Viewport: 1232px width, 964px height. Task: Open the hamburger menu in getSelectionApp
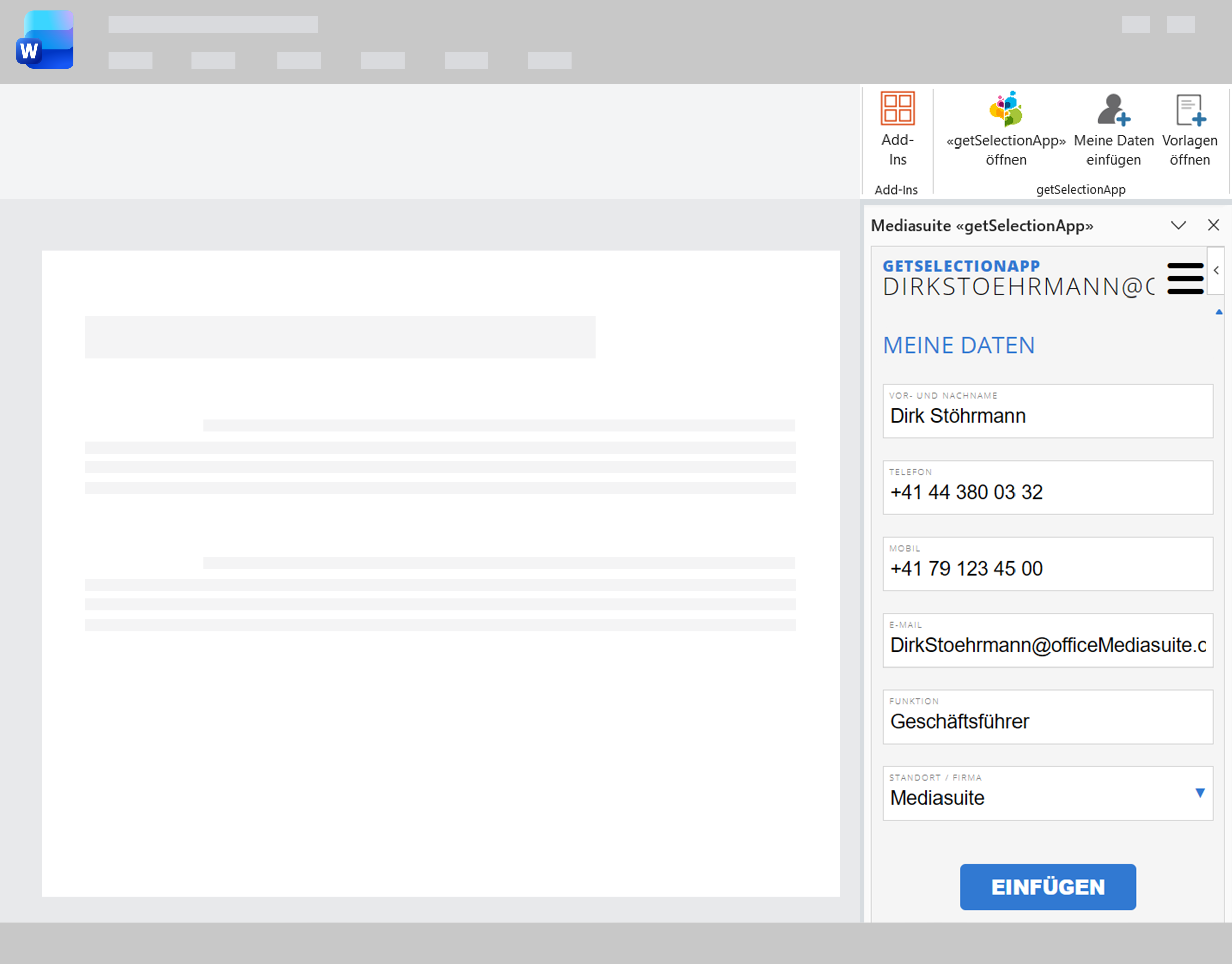tap(1185, 278)
